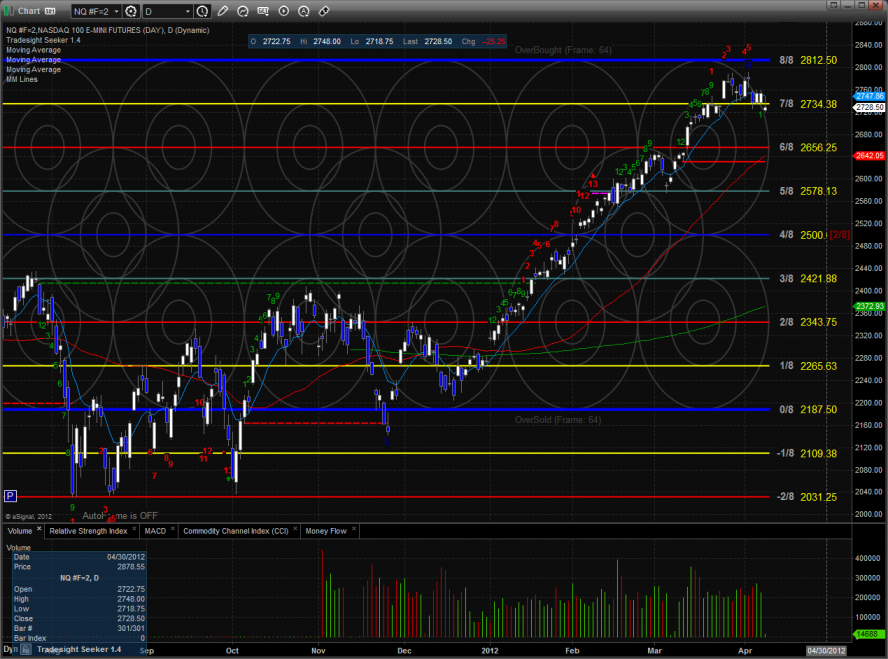Viewport: 888px width, 659px height.
Task: Click the symbol settings gear icon
Action: (x=129, y=11)
